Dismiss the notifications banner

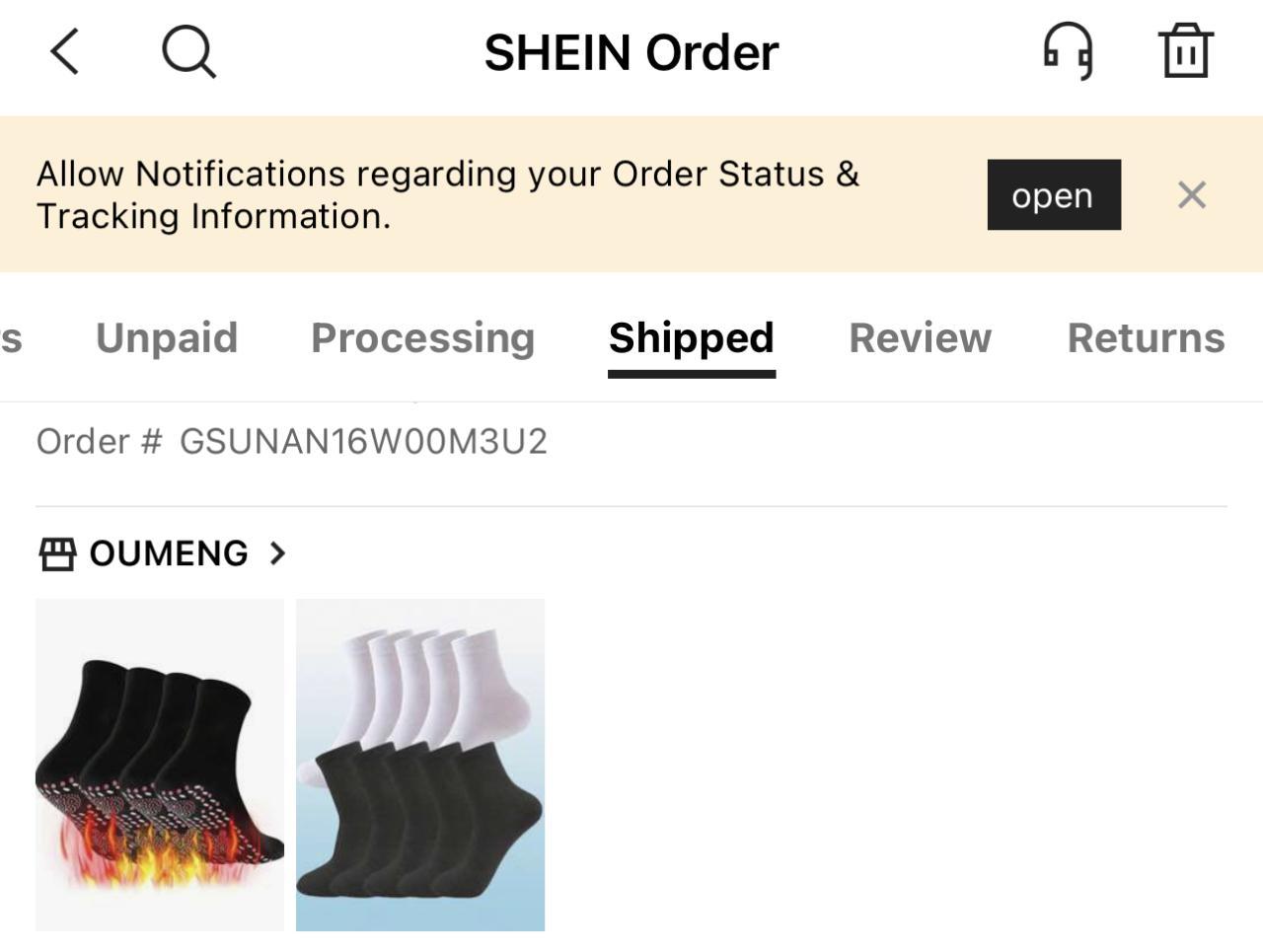tap(1192, 195)
